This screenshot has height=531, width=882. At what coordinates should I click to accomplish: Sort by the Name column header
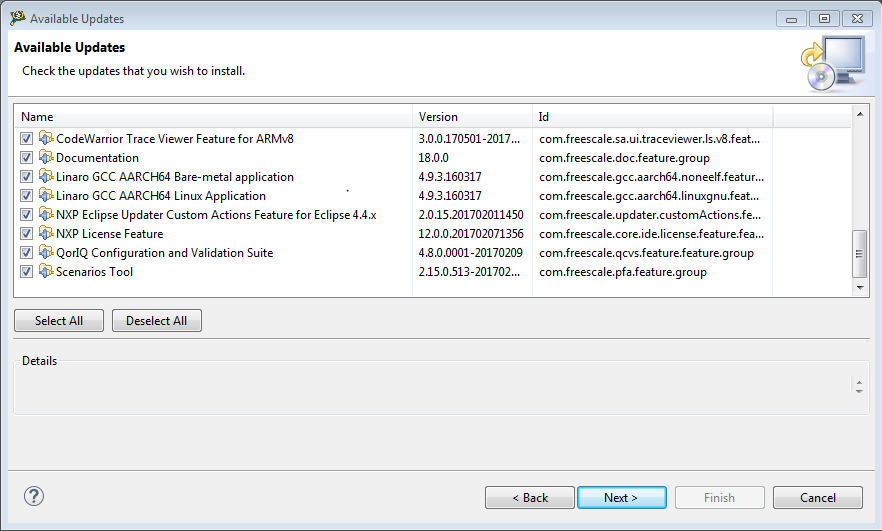pos(214,117)
